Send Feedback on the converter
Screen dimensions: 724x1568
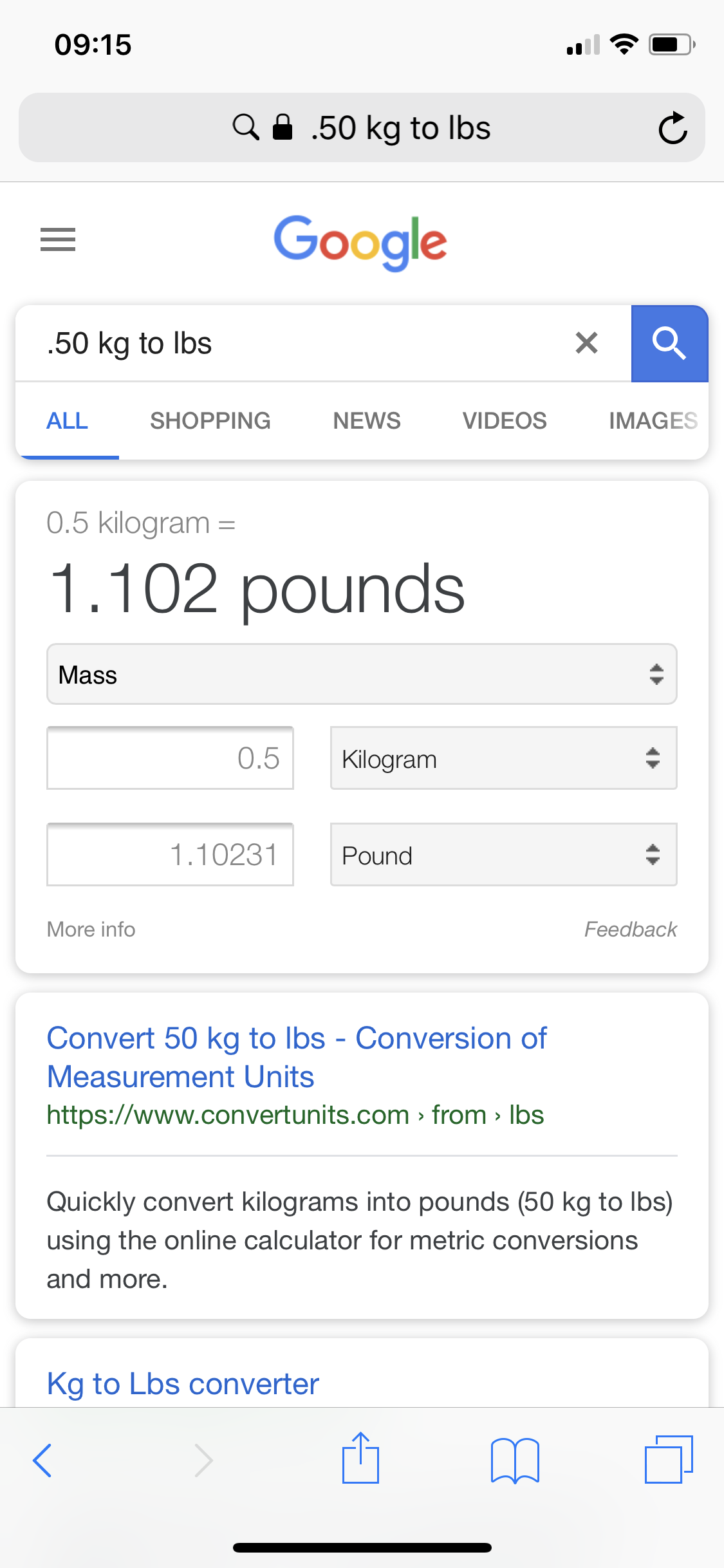click(x=630, y=929)
